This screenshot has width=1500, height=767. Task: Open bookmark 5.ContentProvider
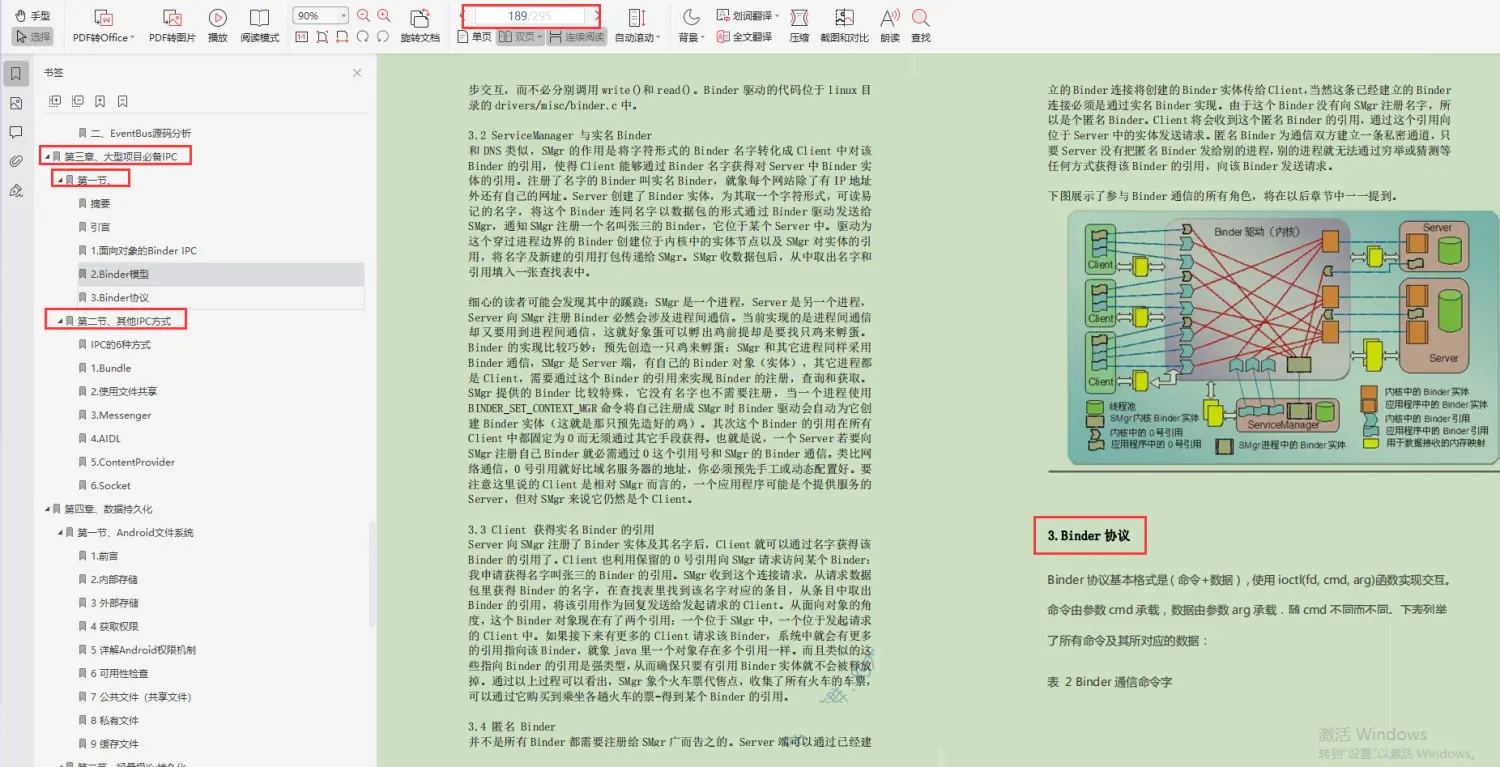click(126, 462)
